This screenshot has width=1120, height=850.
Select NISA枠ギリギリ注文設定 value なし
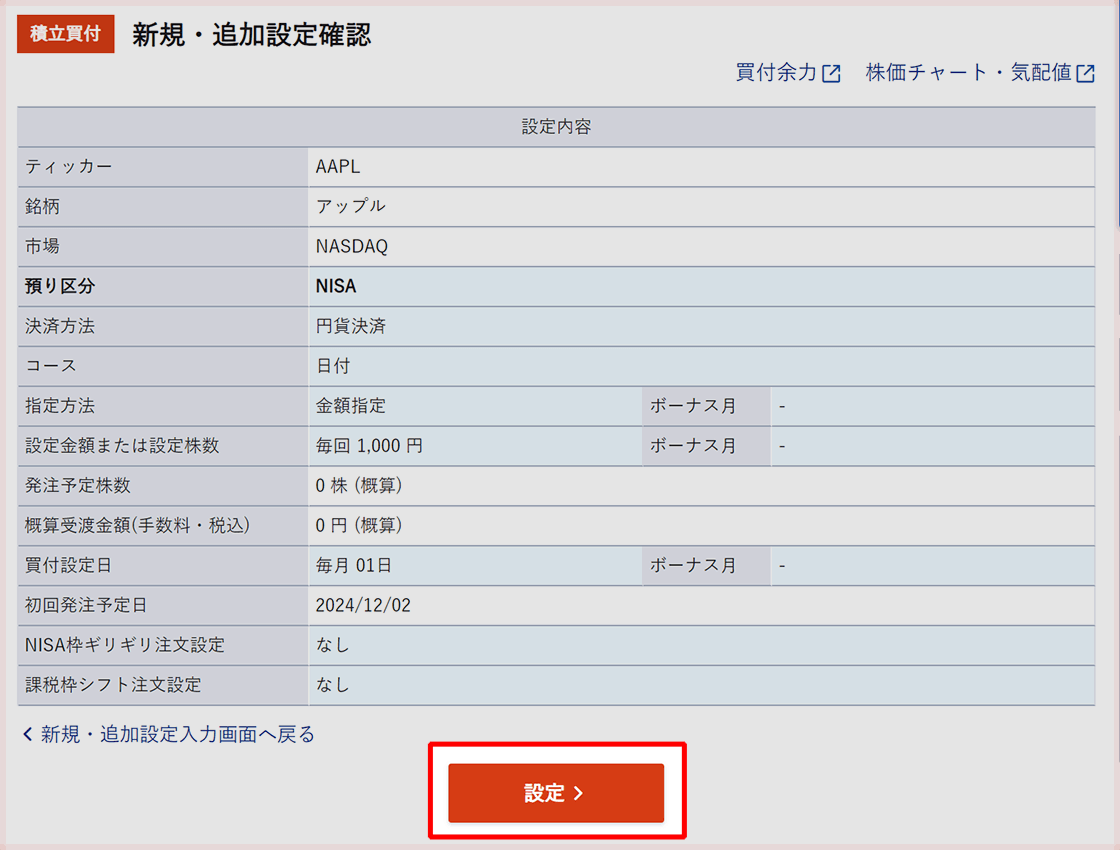pos(333,645)
